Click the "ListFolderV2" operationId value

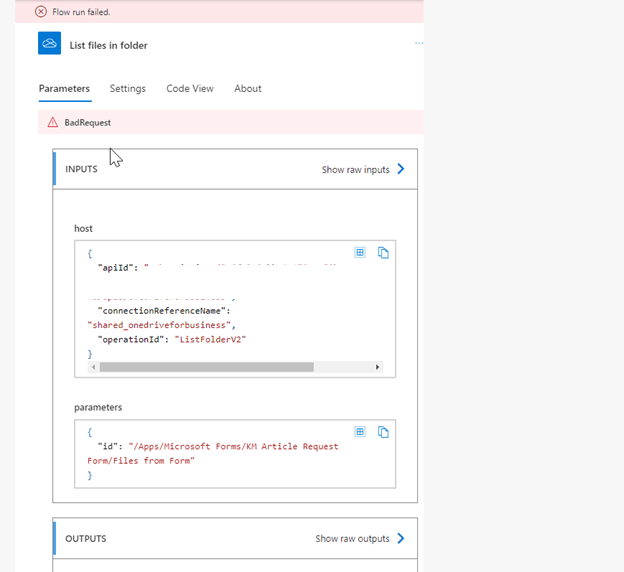pos(210,340)
